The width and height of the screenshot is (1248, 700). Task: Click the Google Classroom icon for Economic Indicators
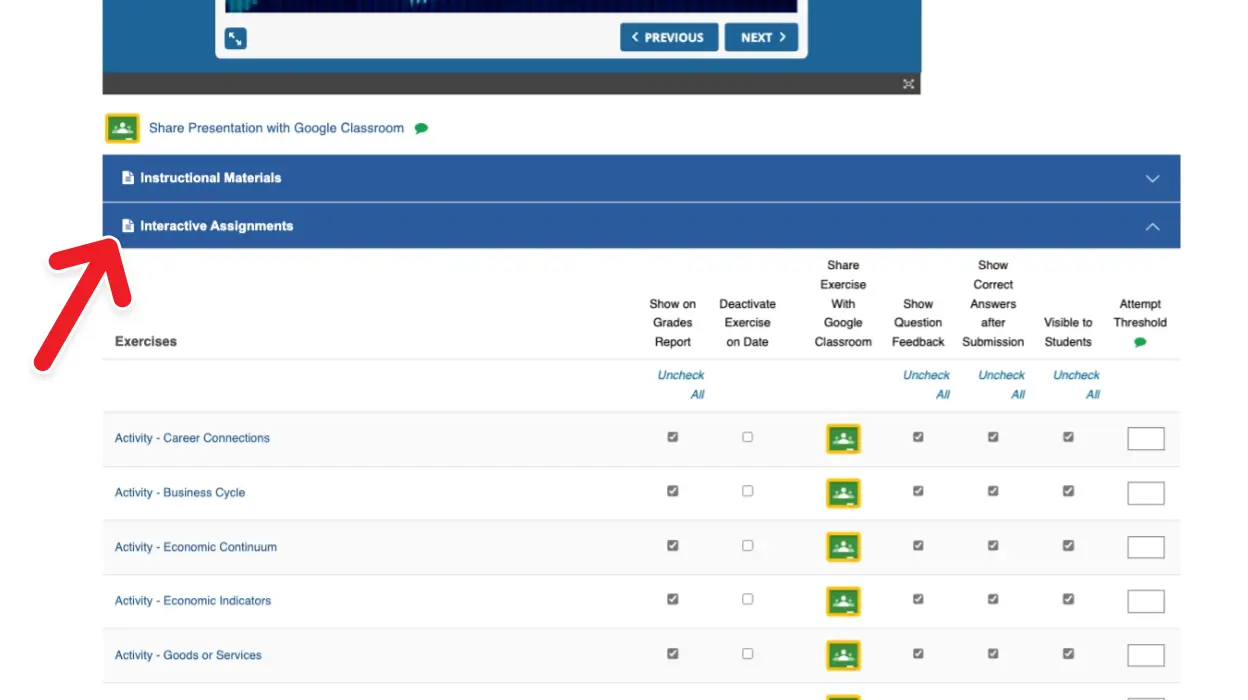pos(843,601)
